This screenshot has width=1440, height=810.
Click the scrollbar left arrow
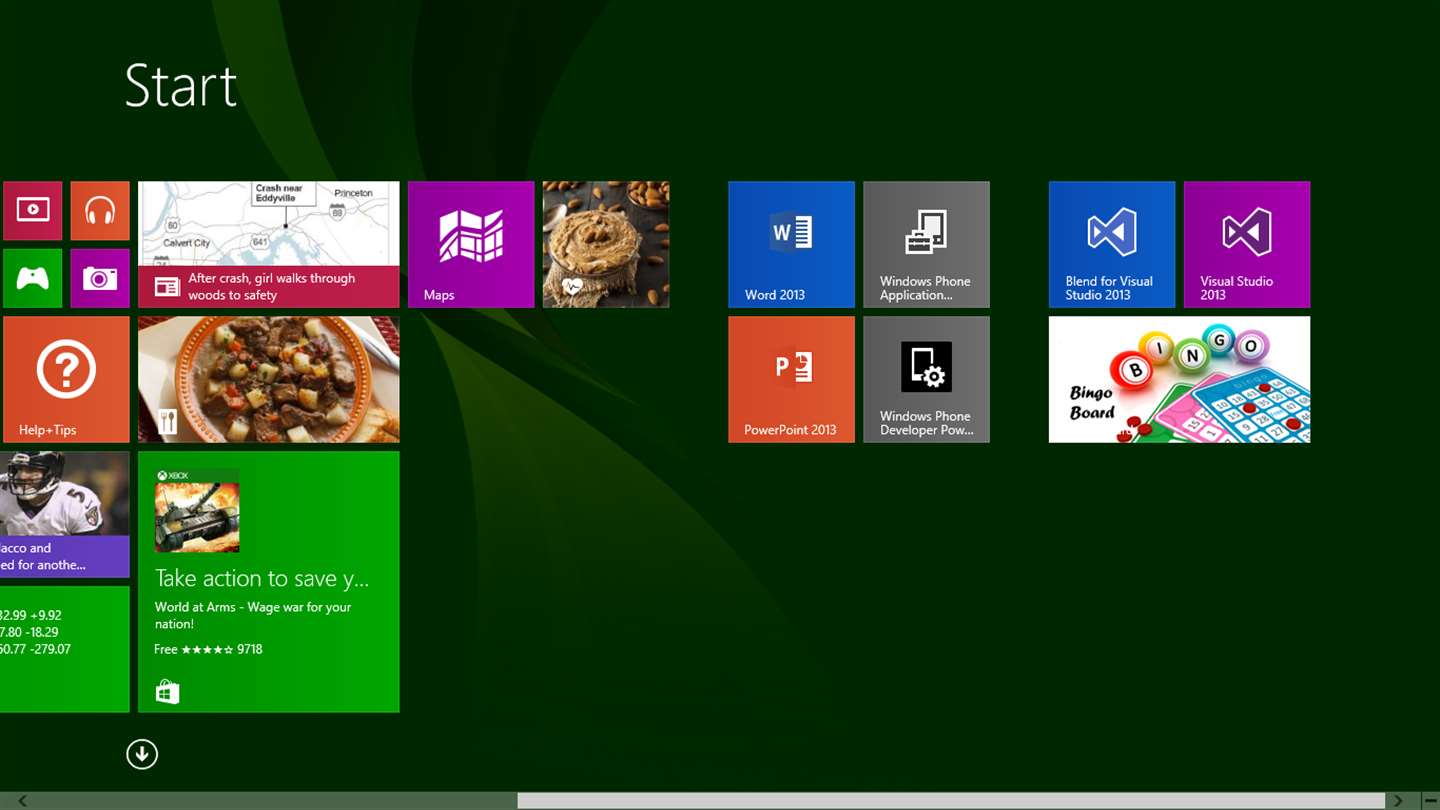point(22,801)
